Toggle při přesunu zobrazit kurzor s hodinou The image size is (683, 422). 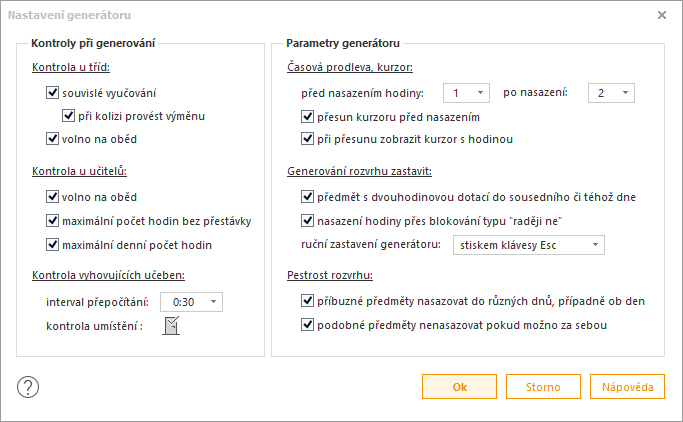click(308, 139)
